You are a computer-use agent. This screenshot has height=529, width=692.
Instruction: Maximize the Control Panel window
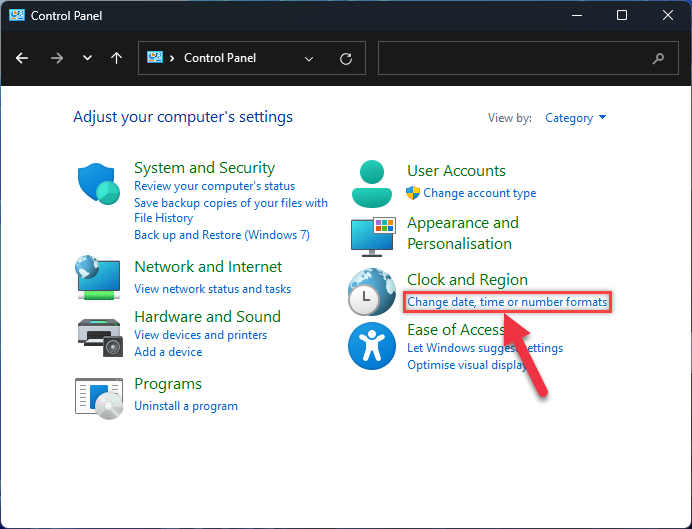point(622,15)
